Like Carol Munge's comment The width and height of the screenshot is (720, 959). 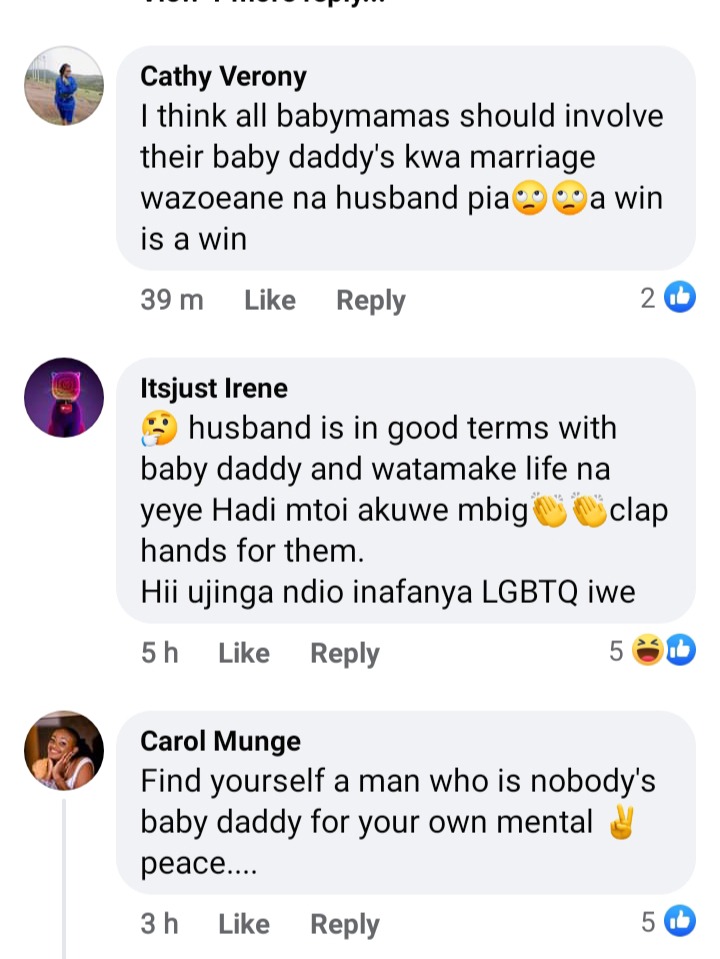point(244,924)
